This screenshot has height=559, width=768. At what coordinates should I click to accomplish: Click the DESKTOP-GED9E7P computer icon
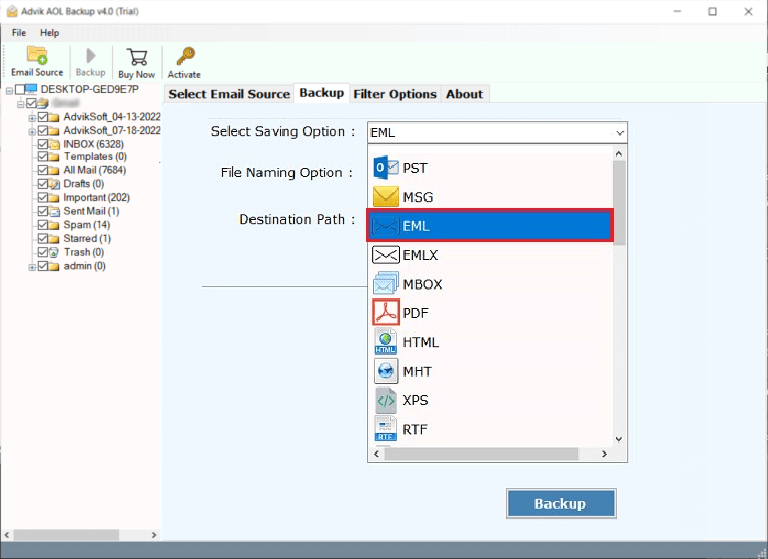(31, 89)
